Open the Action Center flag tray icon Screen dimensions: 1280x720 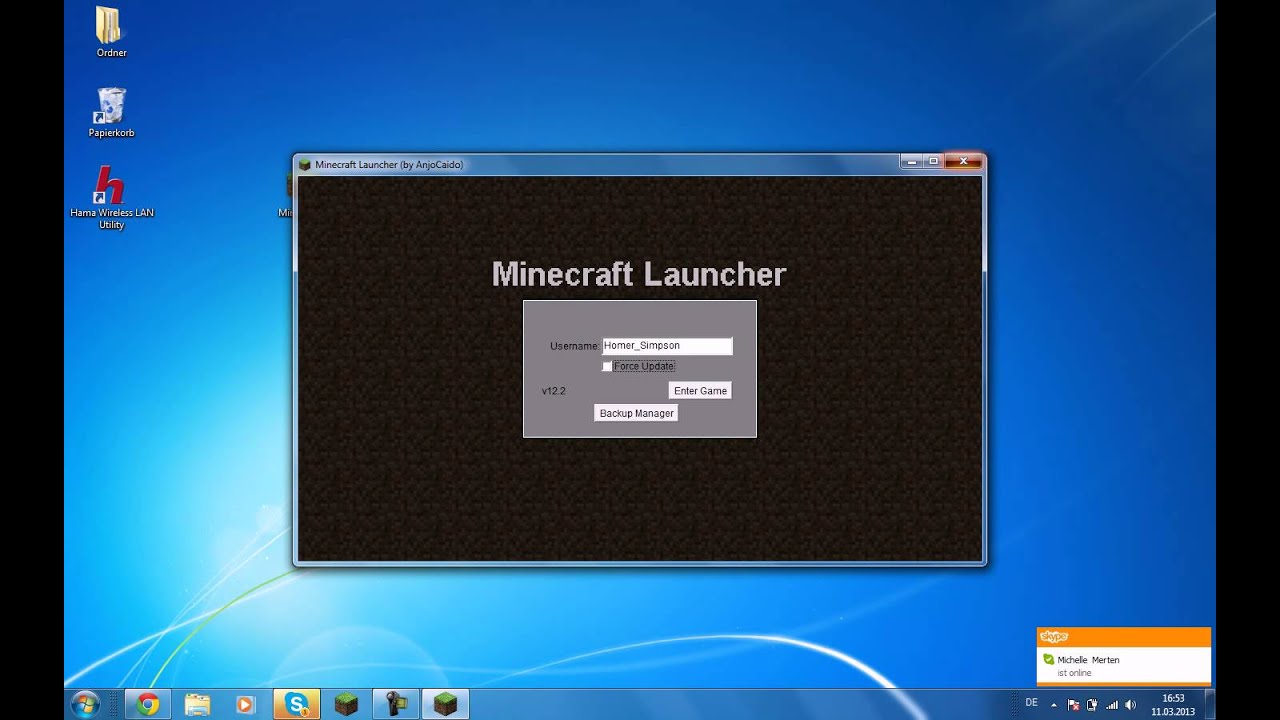pyautogui.click(x=1073, y=704)
